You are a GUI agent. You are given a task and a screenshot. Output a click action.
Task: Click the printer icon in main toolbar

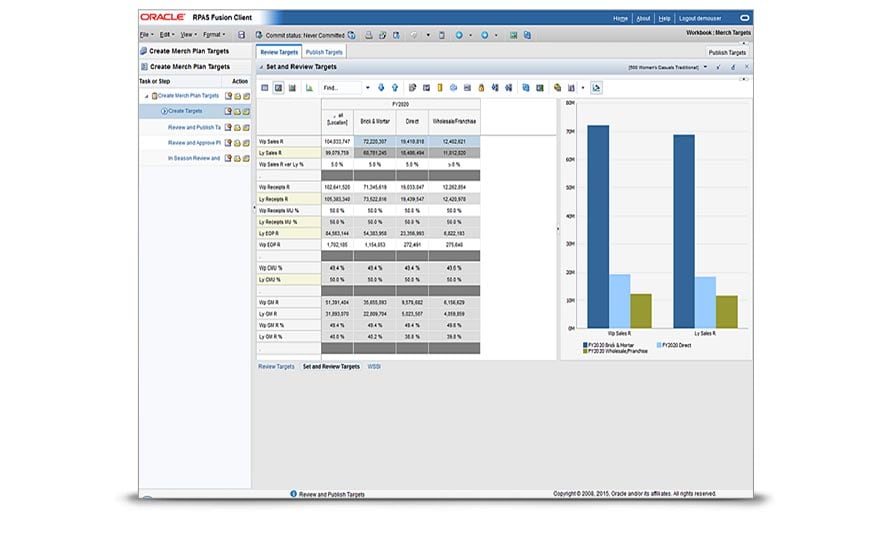369,35
